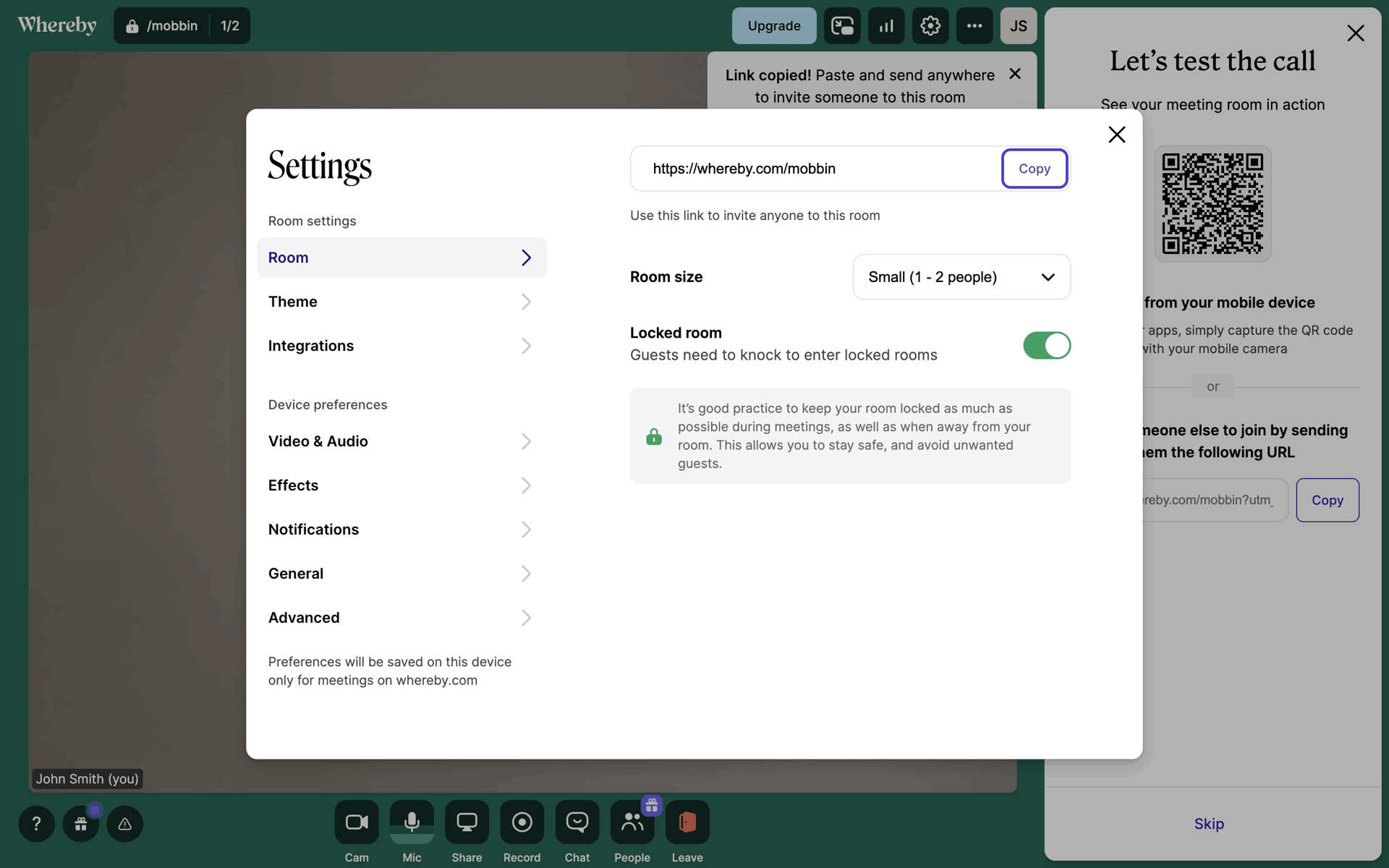This screenshot has height=868, width=1389.
Task: Close the Settings dialog
Action: [1117, 135]
